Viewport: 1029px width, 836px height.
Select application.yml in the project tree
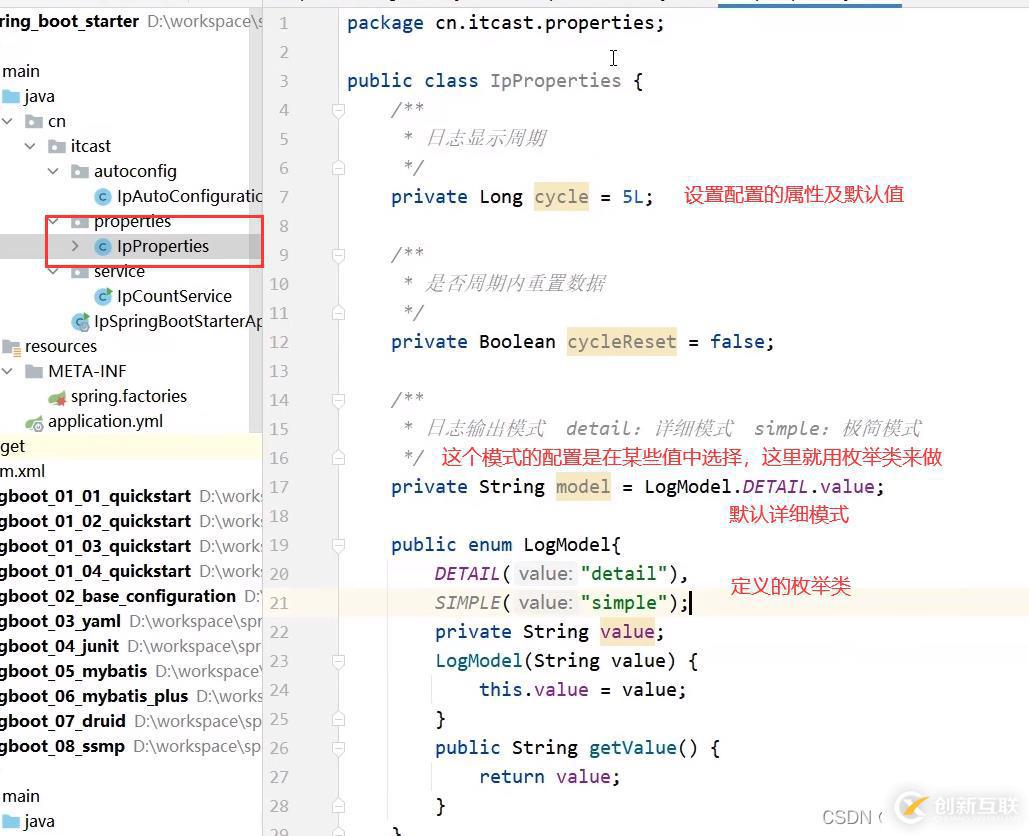pos(105,421)
